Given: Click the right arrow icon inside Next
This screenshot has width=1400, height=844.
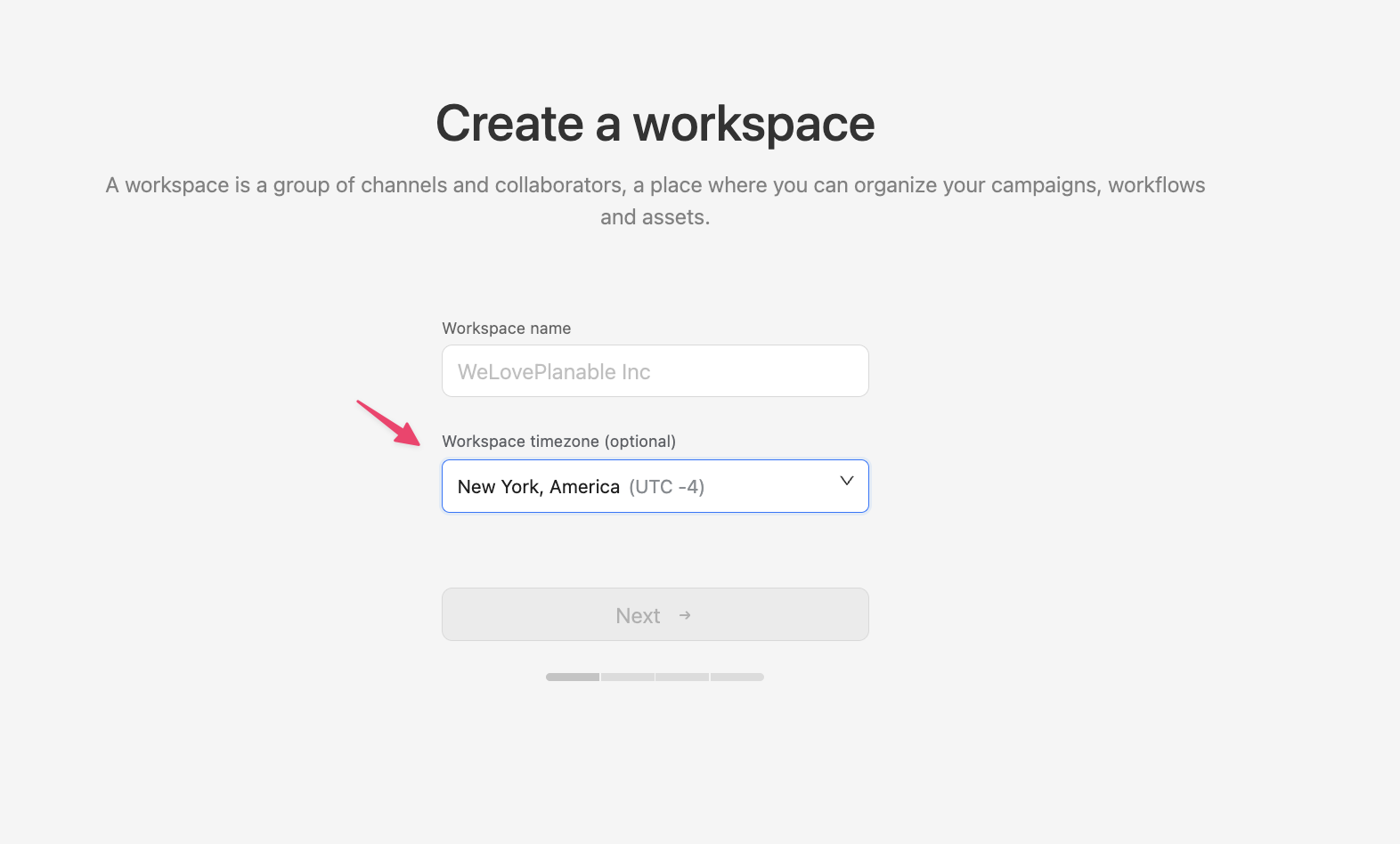Looking at the screenshot, I should [x=685, y=615].
